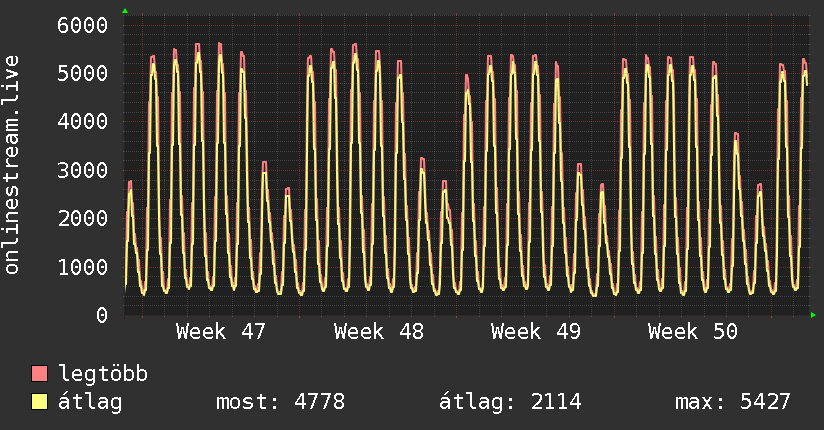
Task: Click the 5000 y-axis label
Action: coord(82,73)
